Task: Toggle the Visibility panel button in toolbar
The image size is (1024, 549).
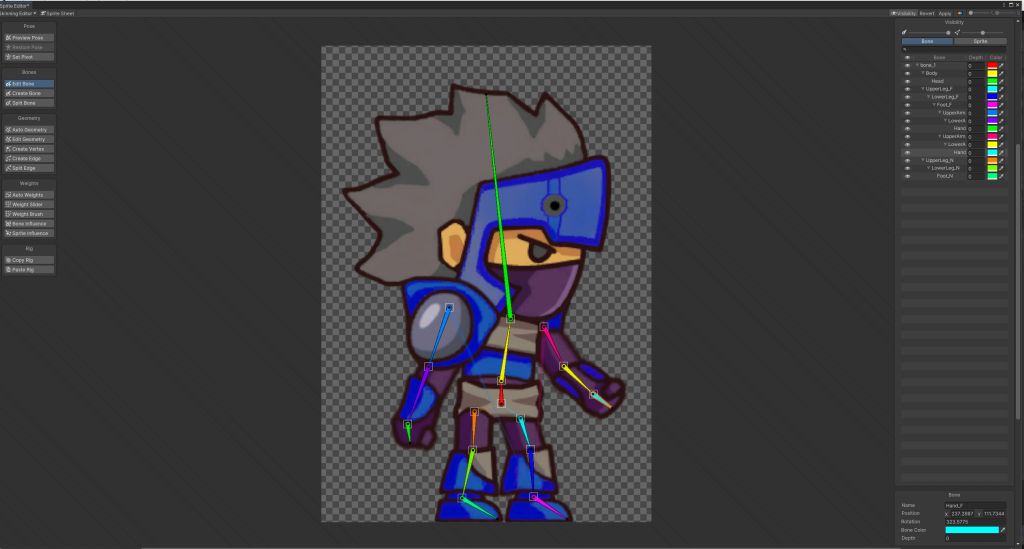Action: coord(903,13)
